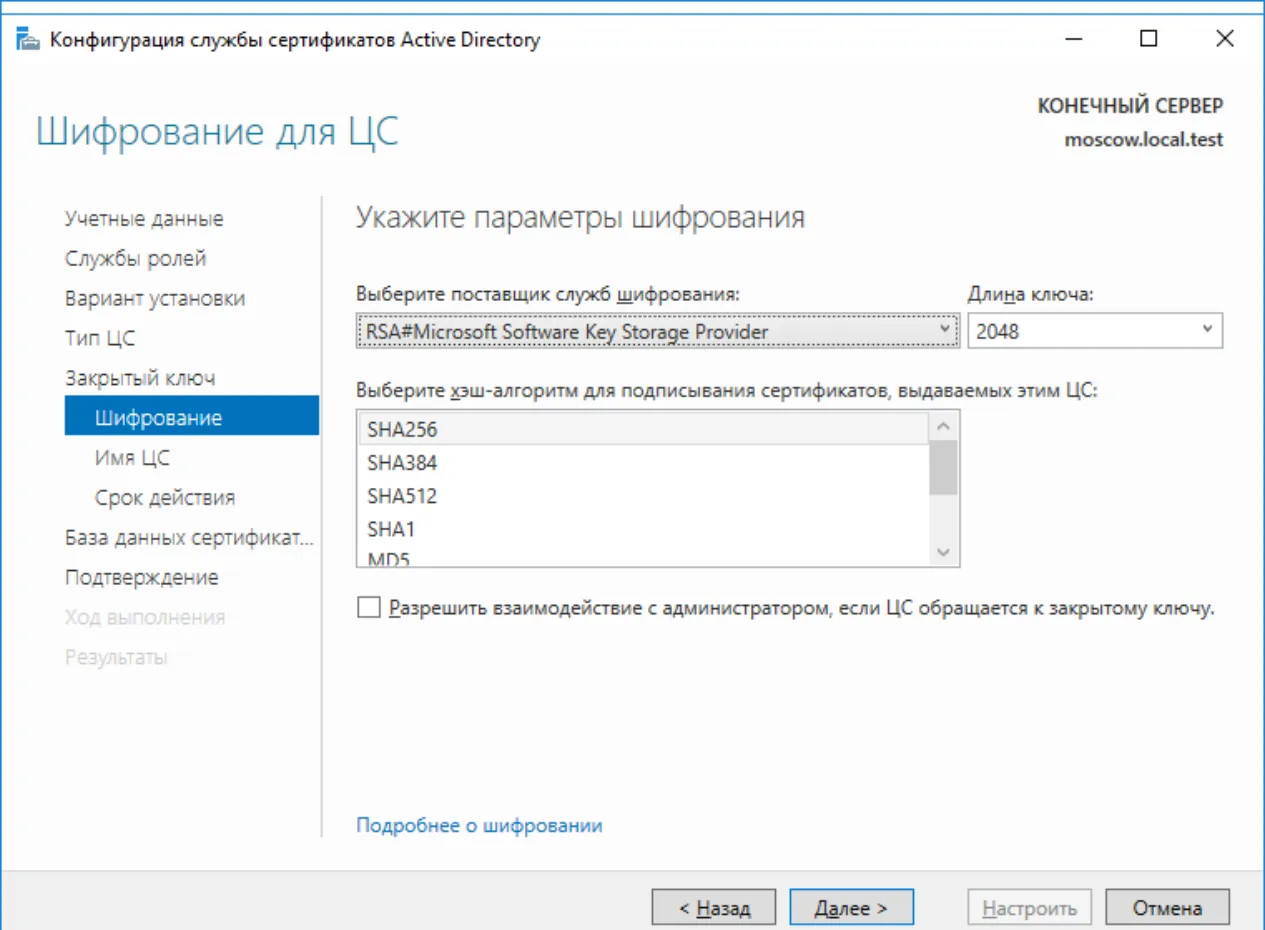1265x930 pixels.
Task: Cancel the wizard with Отмена
Action: (x=1167, y=908)
